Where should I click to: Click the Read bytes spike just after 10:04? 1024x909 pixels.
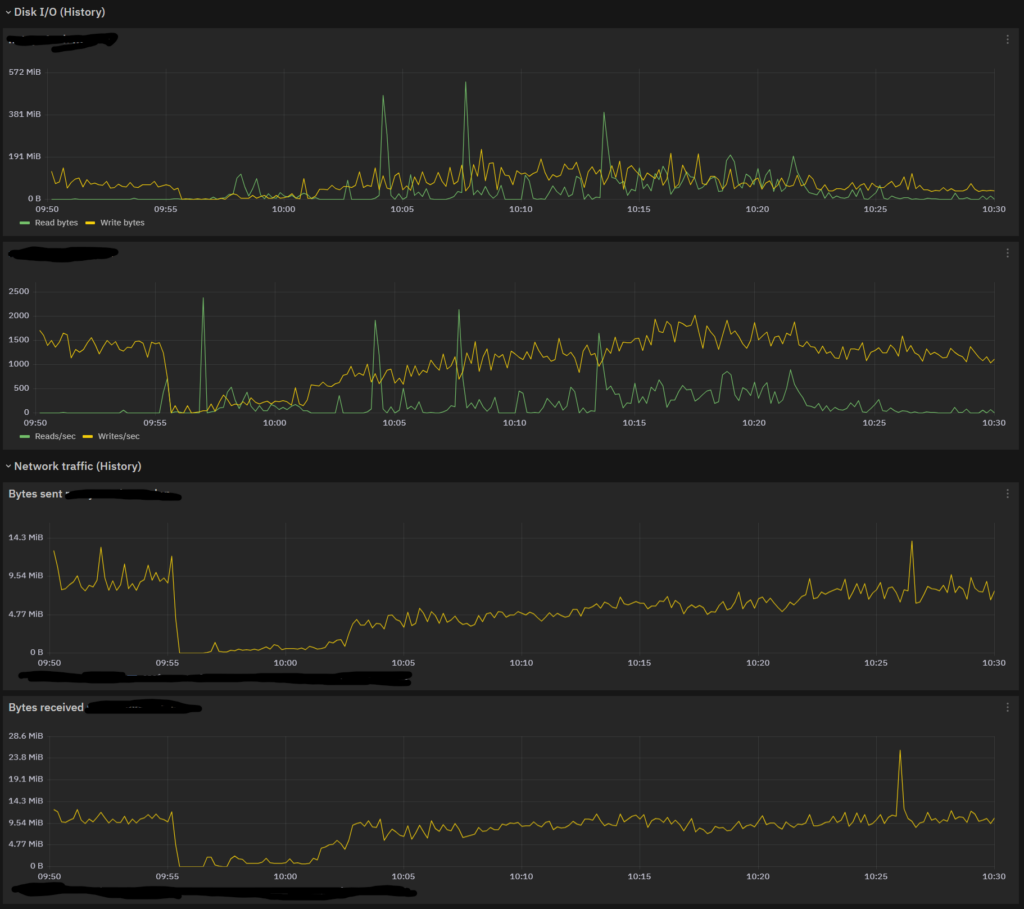[384, 97]
